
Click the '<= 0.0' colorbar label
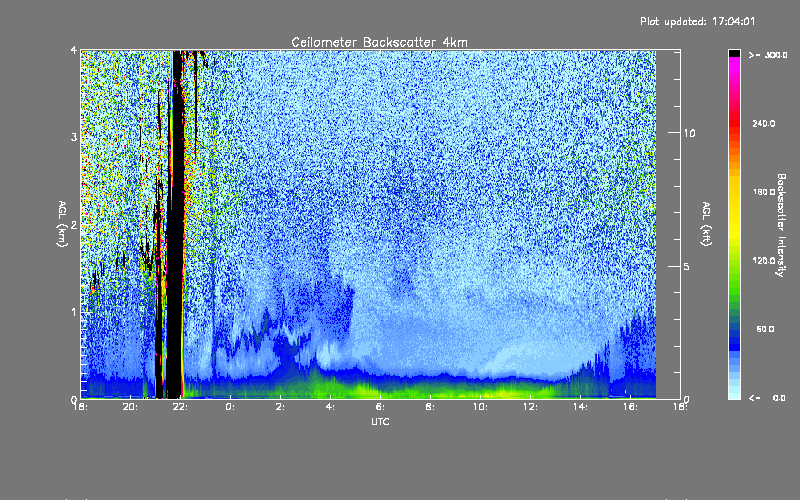(x=767, y=398)
